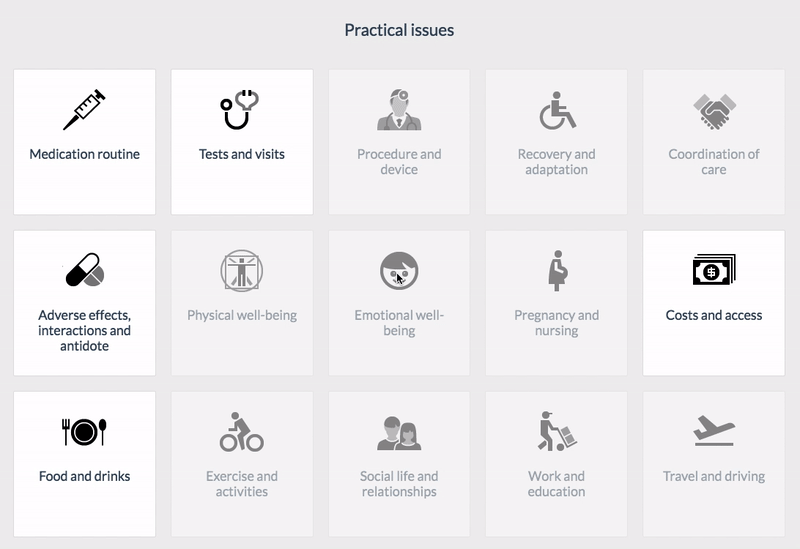
Task: Click the couple icon for Social life
Action: pos(399,433)
